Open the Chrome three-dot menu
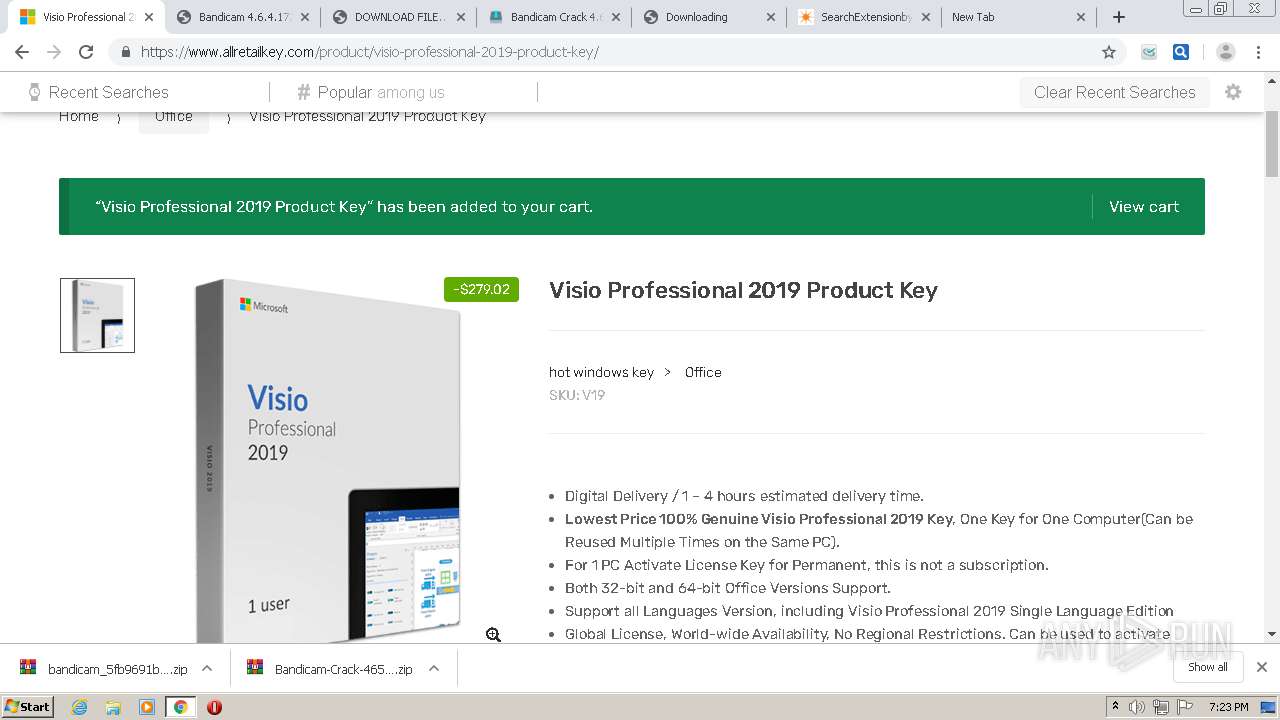The image size is (1280, 720). pos(1258,52)
